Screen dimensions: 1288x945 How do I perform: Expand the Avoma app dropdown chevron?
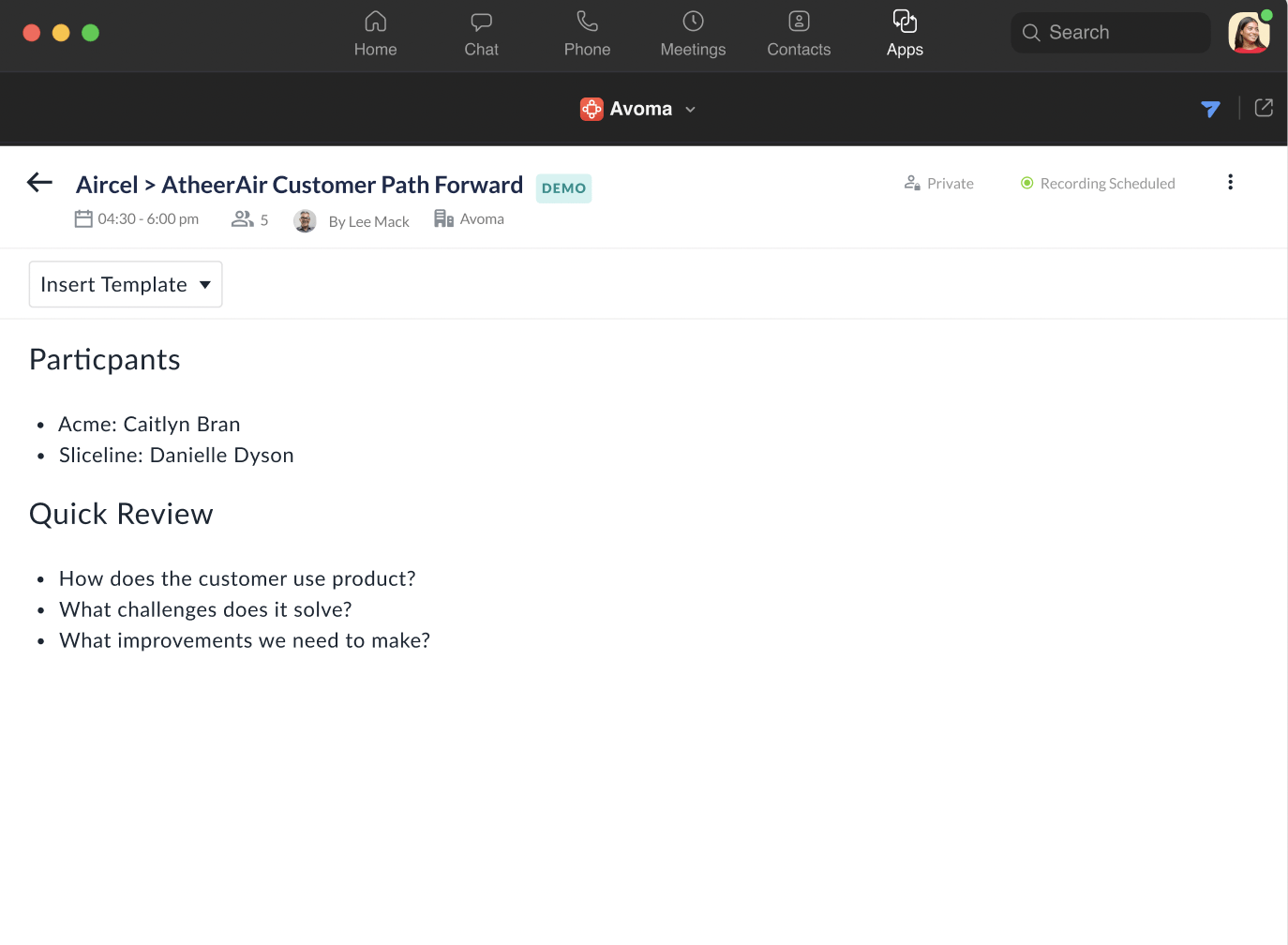click(691, 110)
